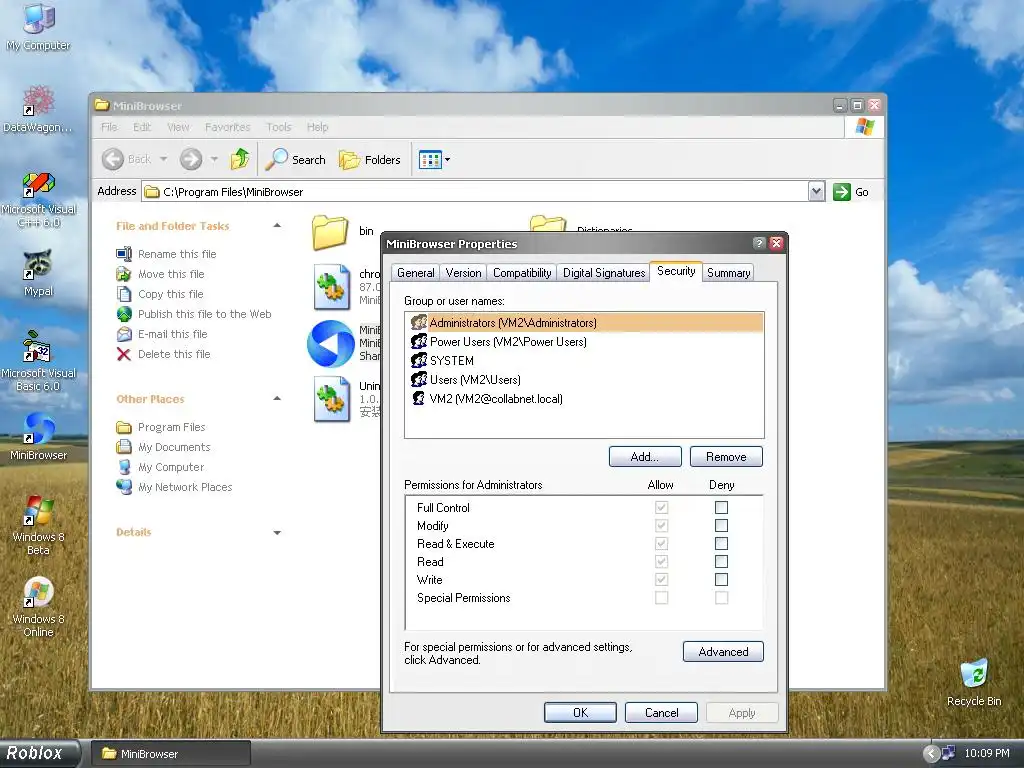This screenshot has width=1024, height=768.
Task: Open Advanced permission settings
Action: coord(723,652)
